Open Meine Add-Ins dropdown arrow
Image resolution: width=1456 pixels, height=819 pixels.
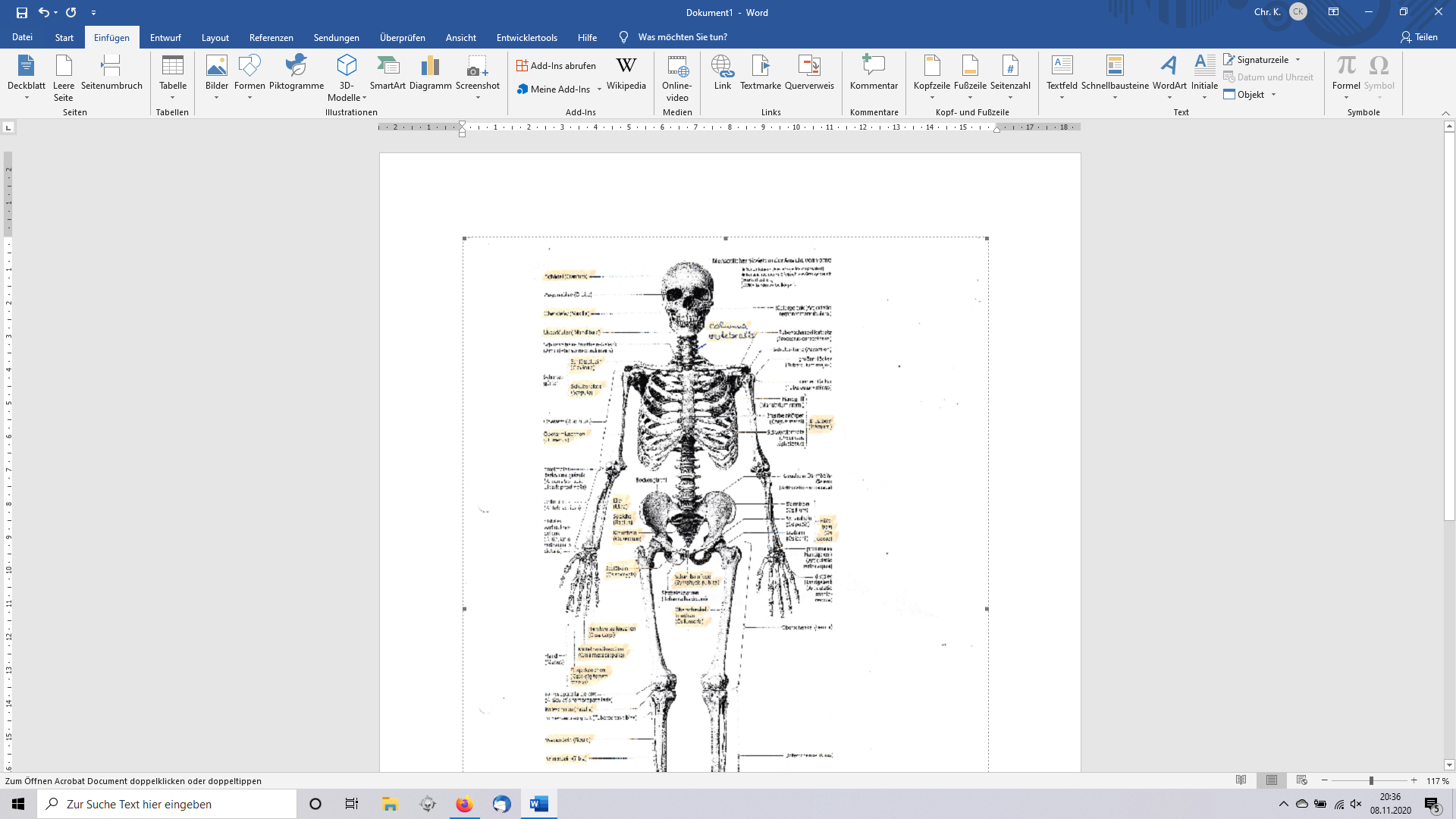599,89
